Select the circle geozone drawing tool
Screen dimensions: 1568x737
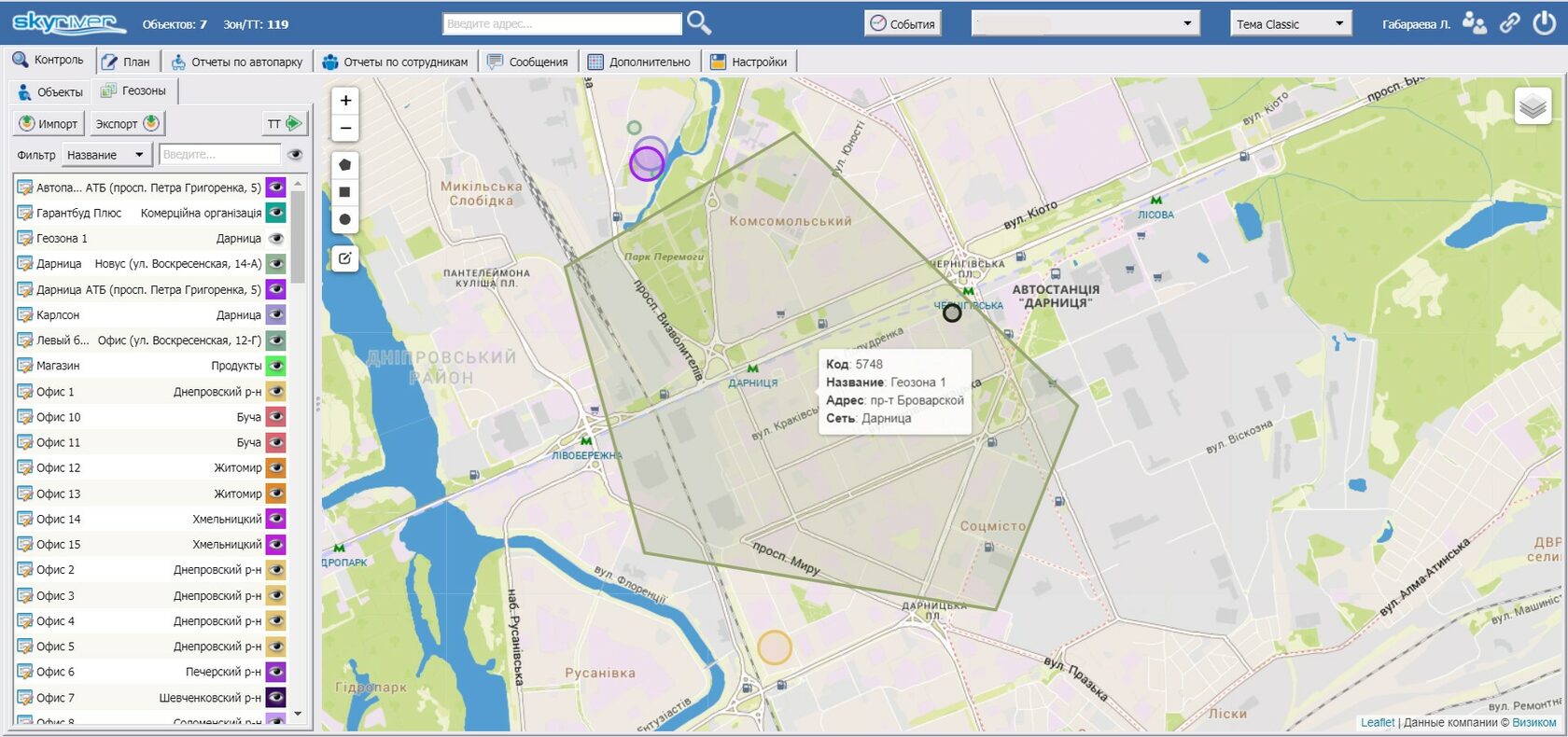click(x=344, y=219)
